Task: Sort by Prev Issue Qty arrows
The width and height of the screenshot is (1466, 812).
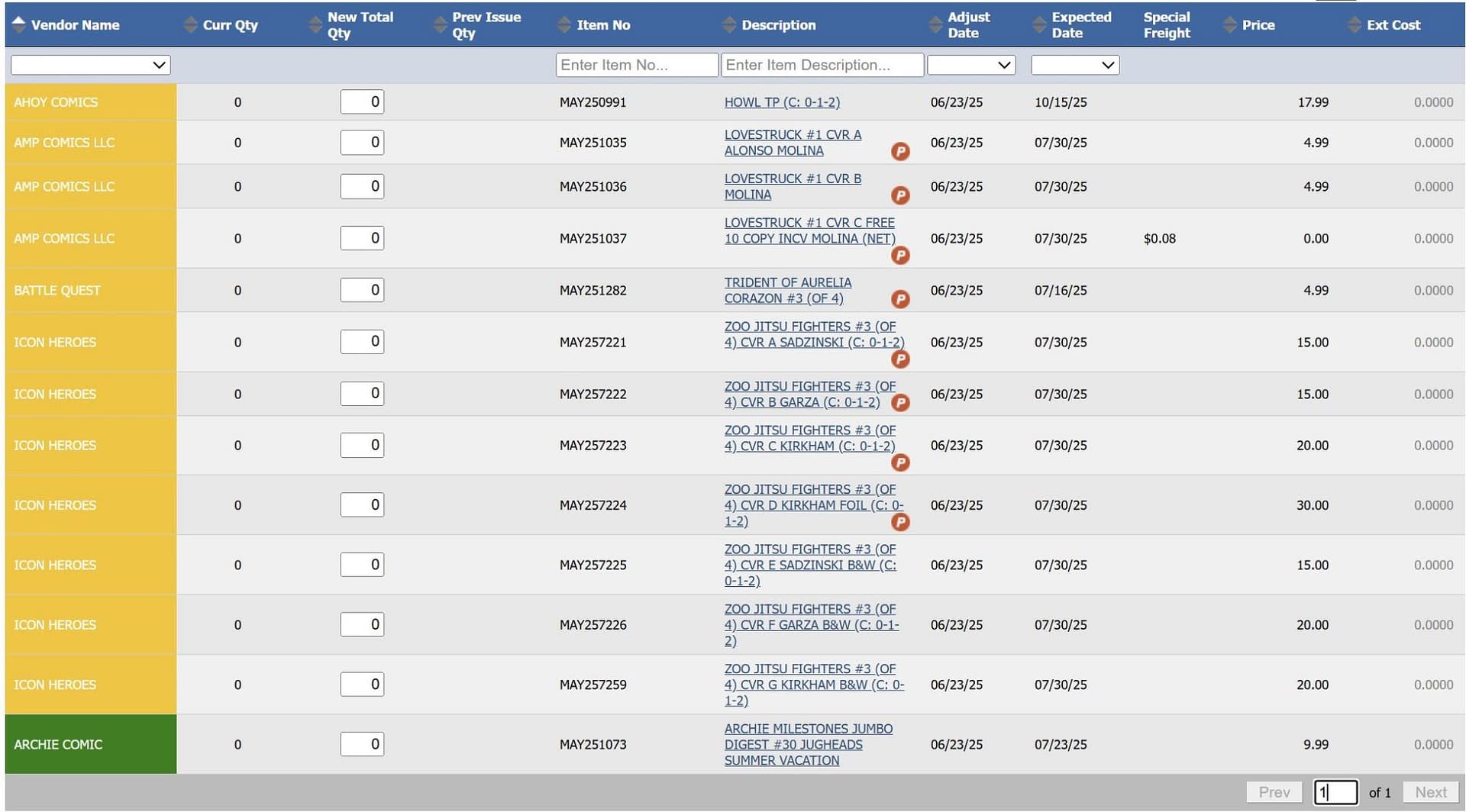Action: (x=440, y=24)
